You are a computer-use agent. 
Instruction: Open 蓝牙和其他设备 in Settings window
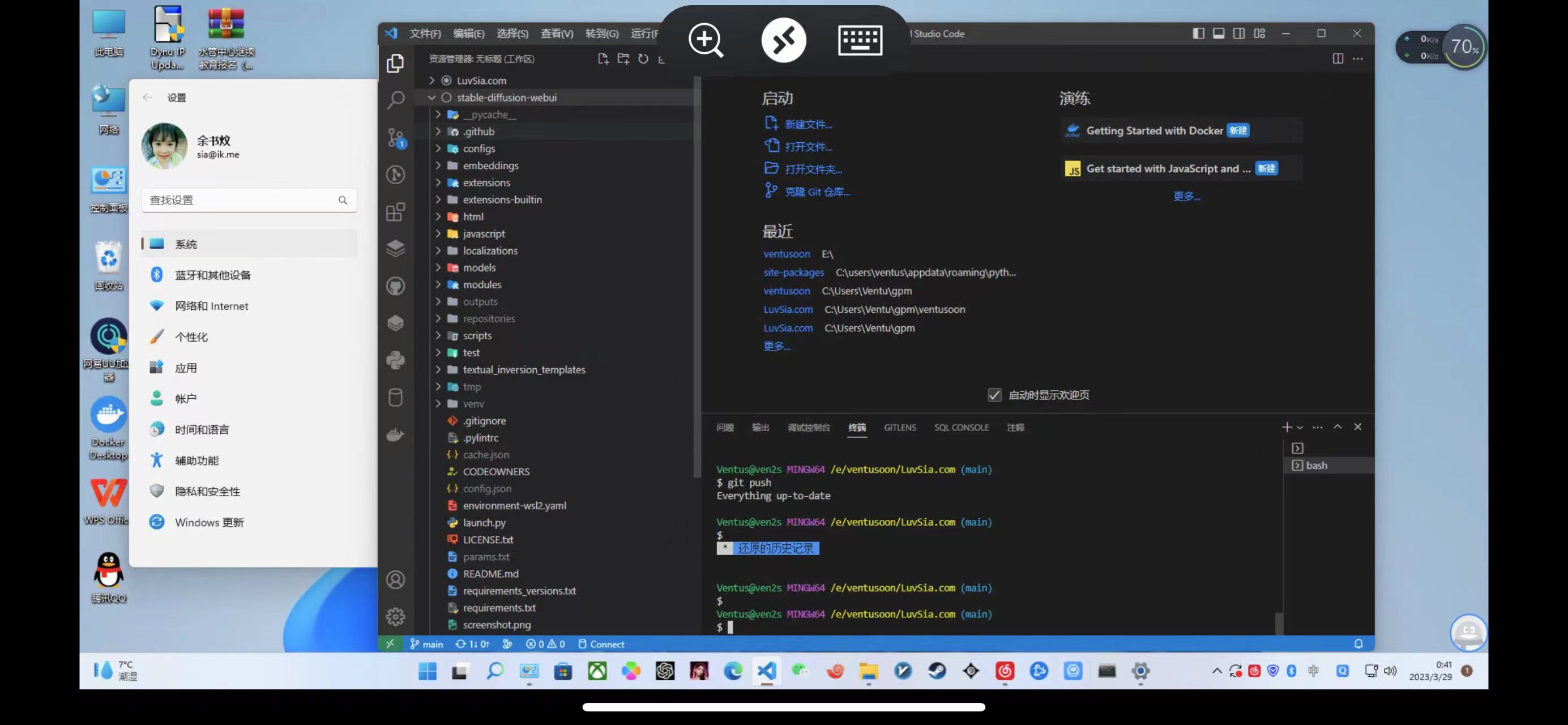click(249, 275)
